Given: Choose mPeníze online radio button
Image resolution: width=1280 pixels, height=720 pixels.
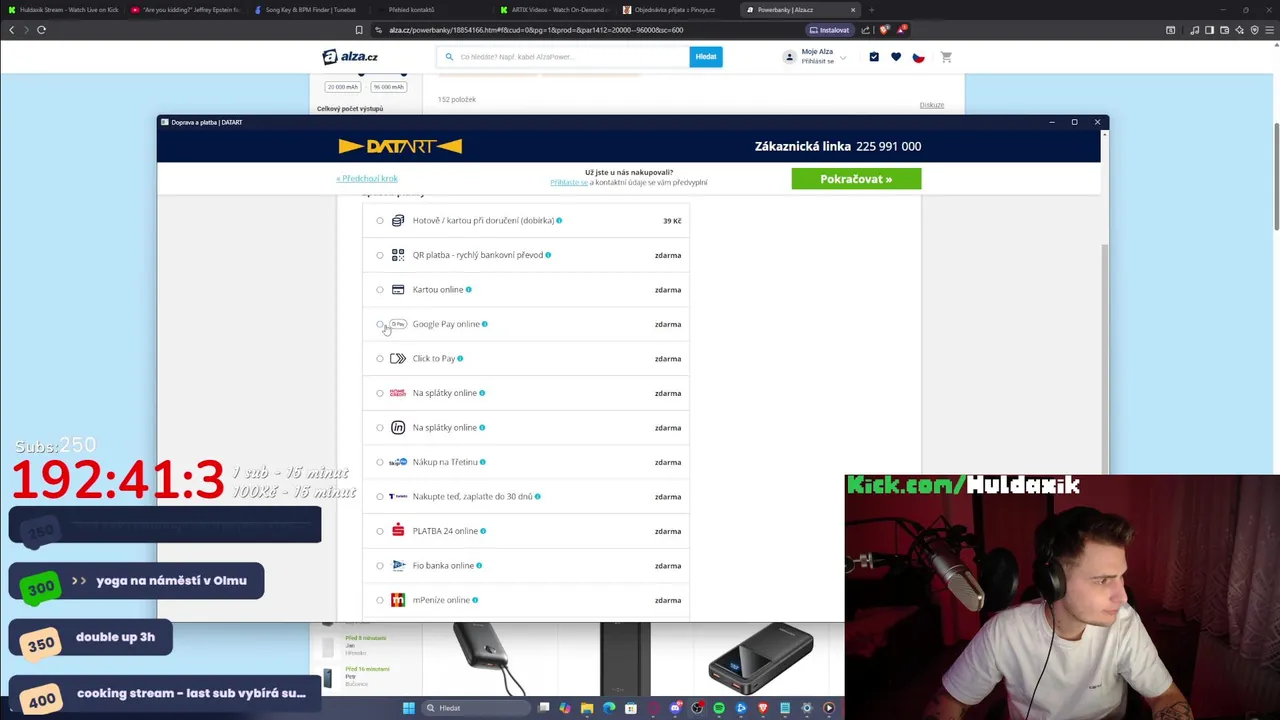Looking at the screenshot, I should [x=380, y=600].
